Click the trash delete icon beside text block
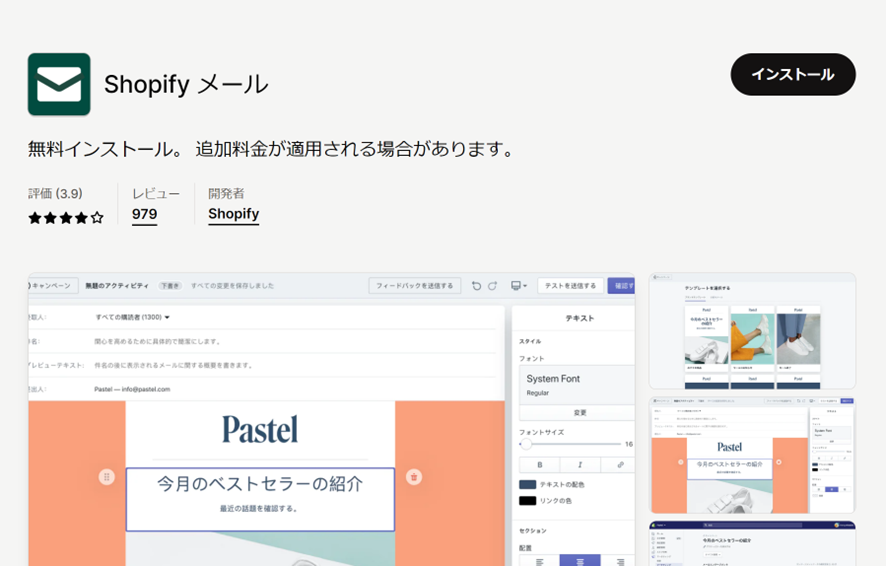 point(414,477)
